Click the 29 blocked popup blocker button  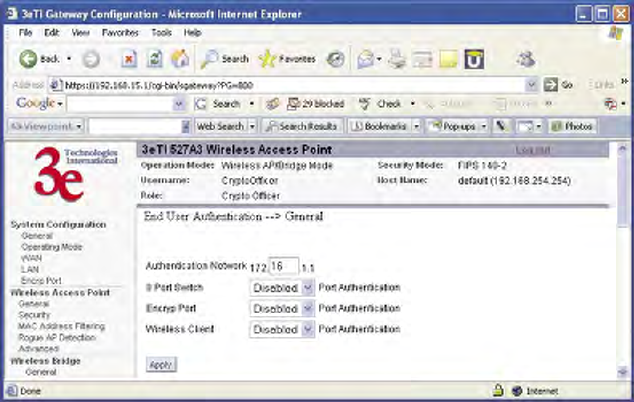[x=316, y=104]
